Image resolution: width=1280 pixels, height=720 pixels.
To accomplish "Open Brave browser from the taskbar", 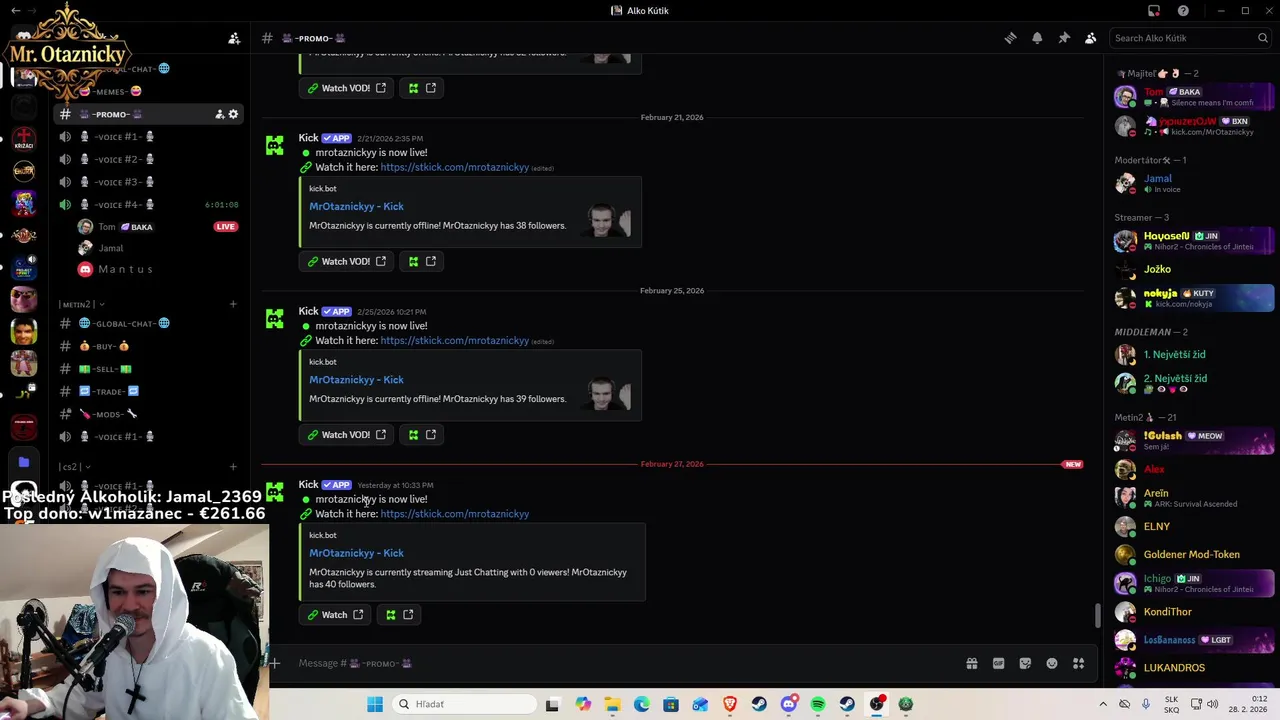I will 730,704.
